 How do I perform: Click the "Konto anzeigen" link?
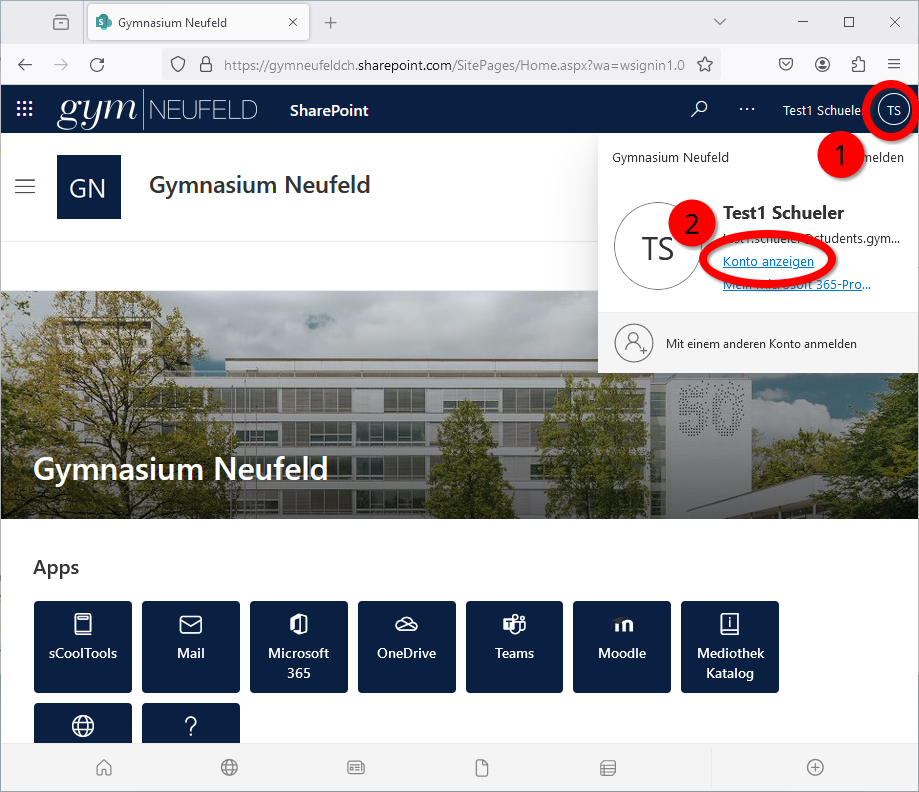[x=768, y=261]
